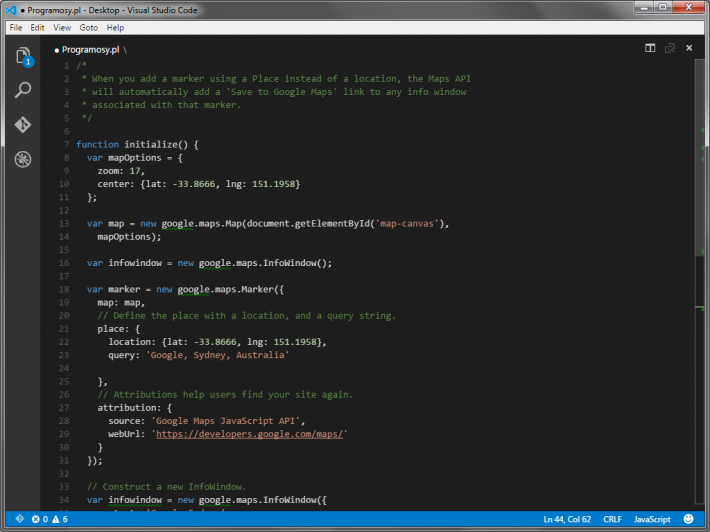Click 'map-canvas' string on line 13
The width and height of the screenshot is (710, 532).
(x=407, y=223)
